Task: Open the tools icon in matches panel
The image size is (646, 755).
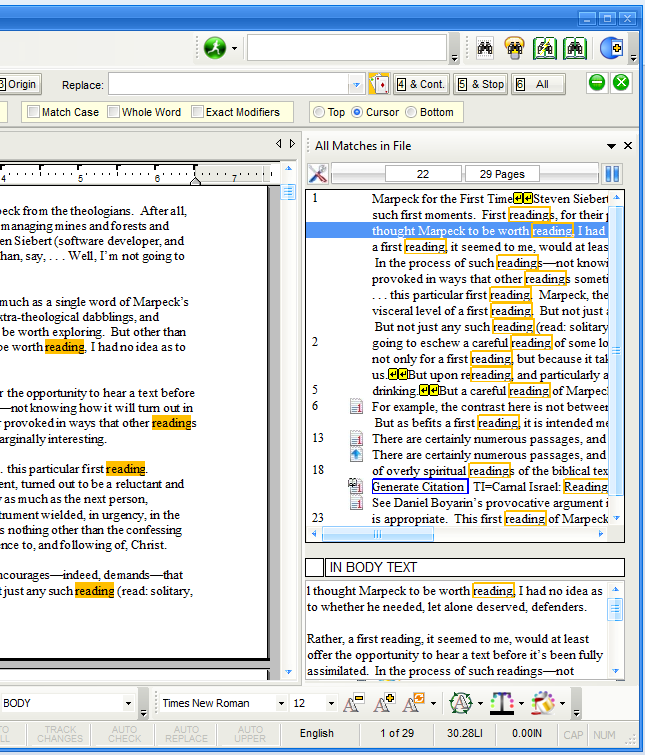Action: click(318, 174)
